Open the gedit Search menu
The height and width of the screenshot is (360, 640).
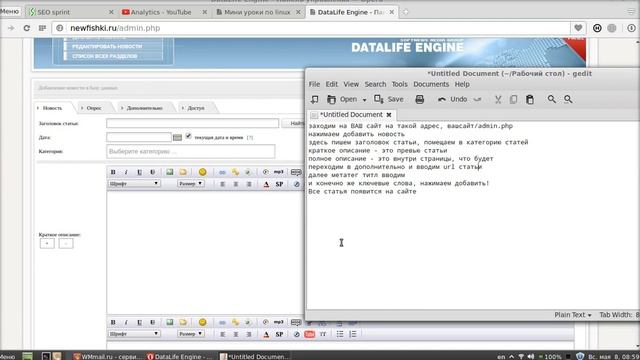(x=375, y=84)
